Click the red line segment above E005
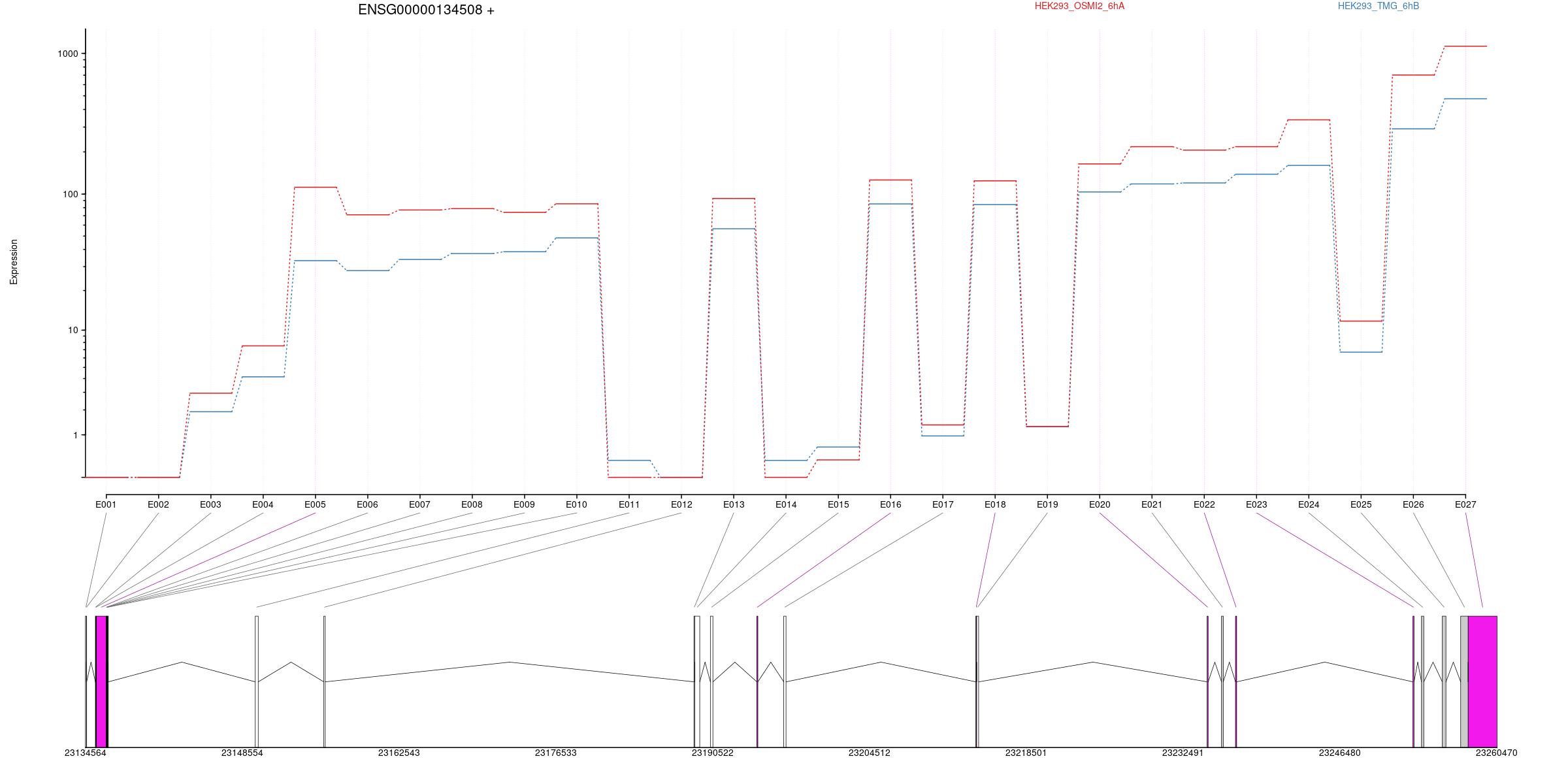The width and height of the screenshot is (1568, 784). [316, 188]
